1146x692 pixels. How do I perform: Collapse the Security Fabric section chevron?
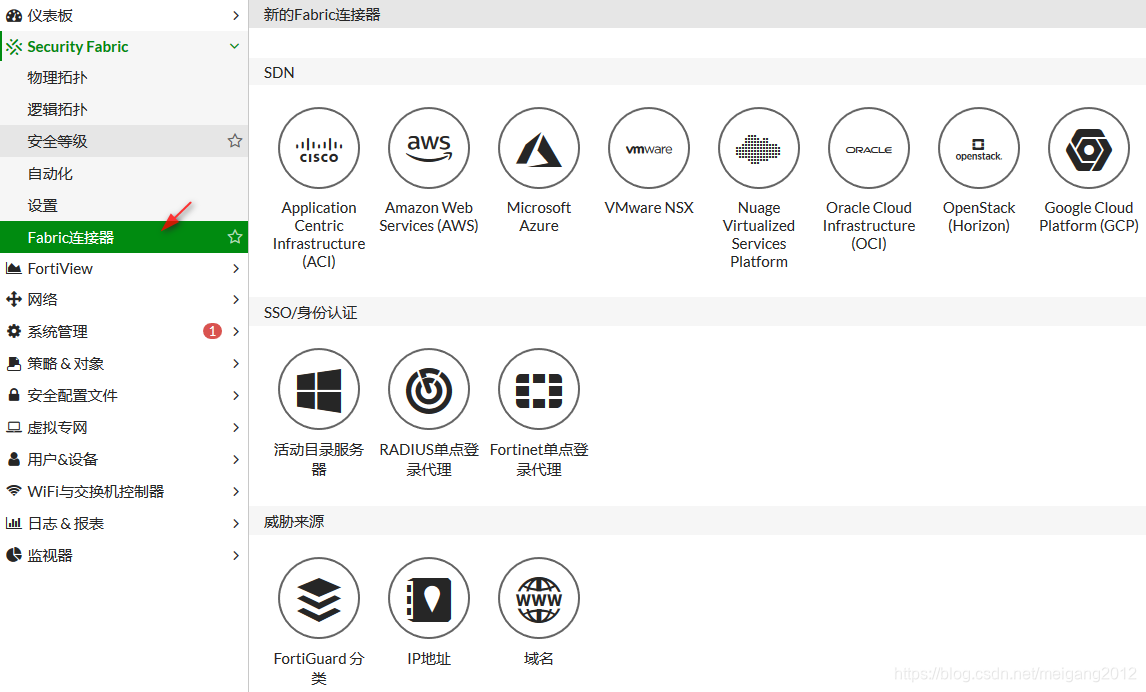235,46
